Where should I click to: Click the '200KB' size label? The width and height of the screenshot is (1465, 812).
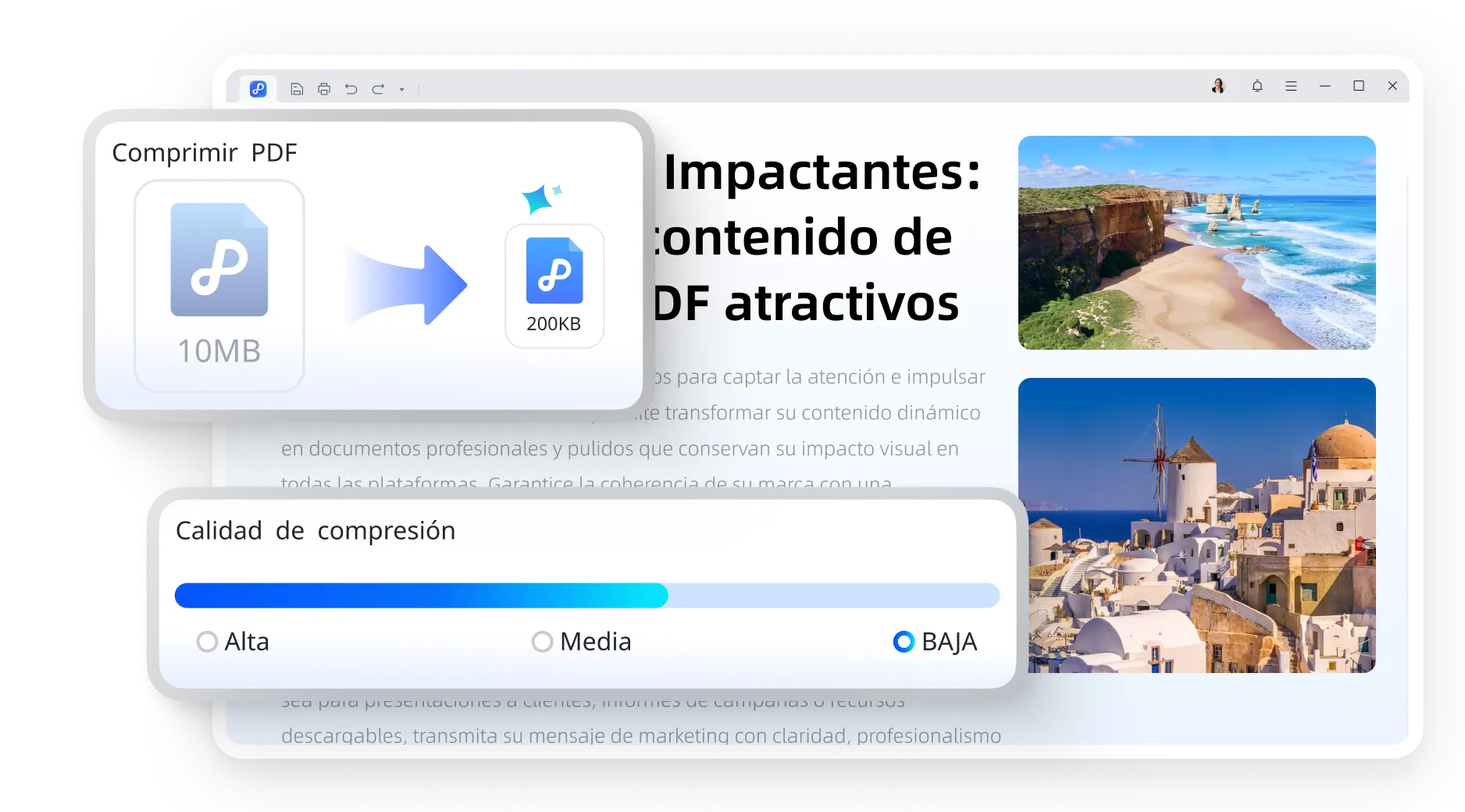point(554,324)
